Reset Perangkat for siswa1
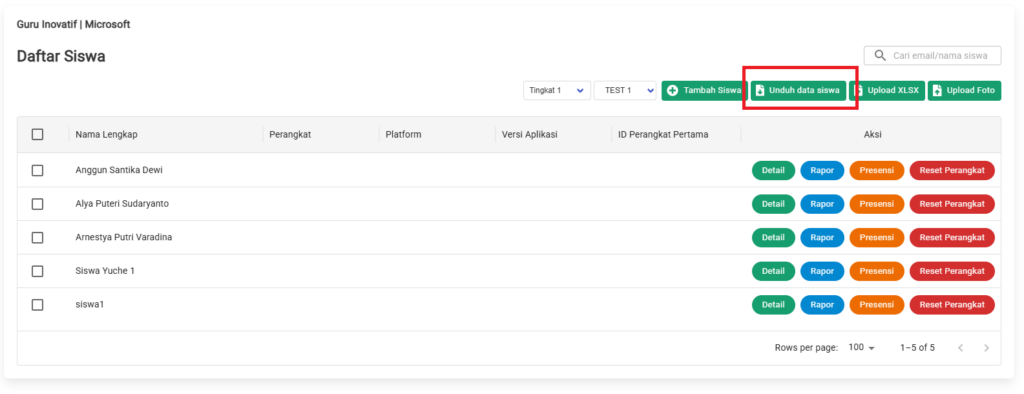Image resolution: width=1024 pixels, height=394 pixels. coord(952,304)
